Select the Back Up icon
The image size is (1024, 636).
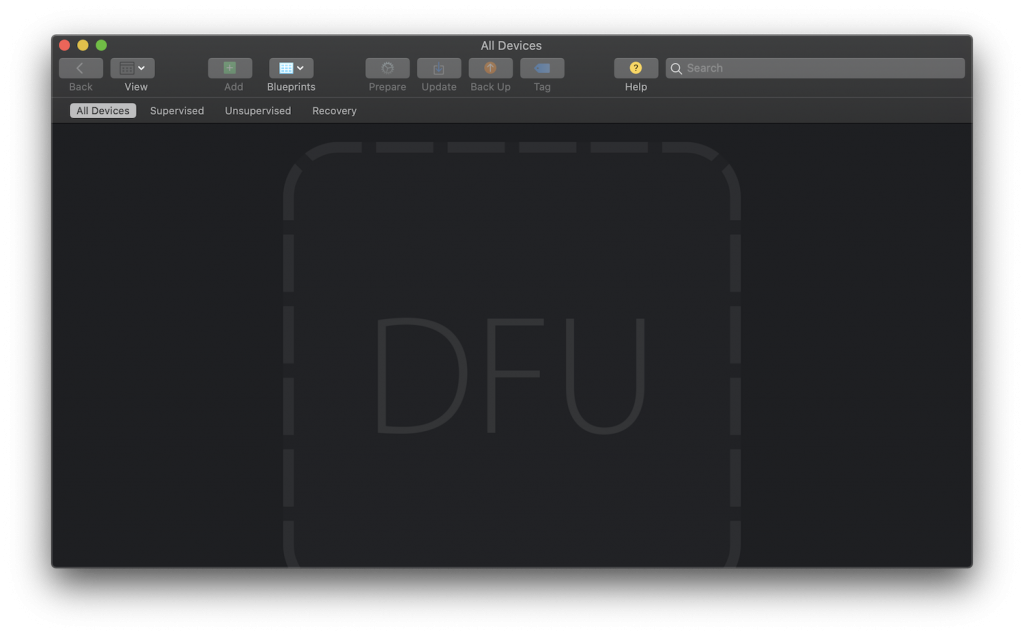tap(490, 67)
